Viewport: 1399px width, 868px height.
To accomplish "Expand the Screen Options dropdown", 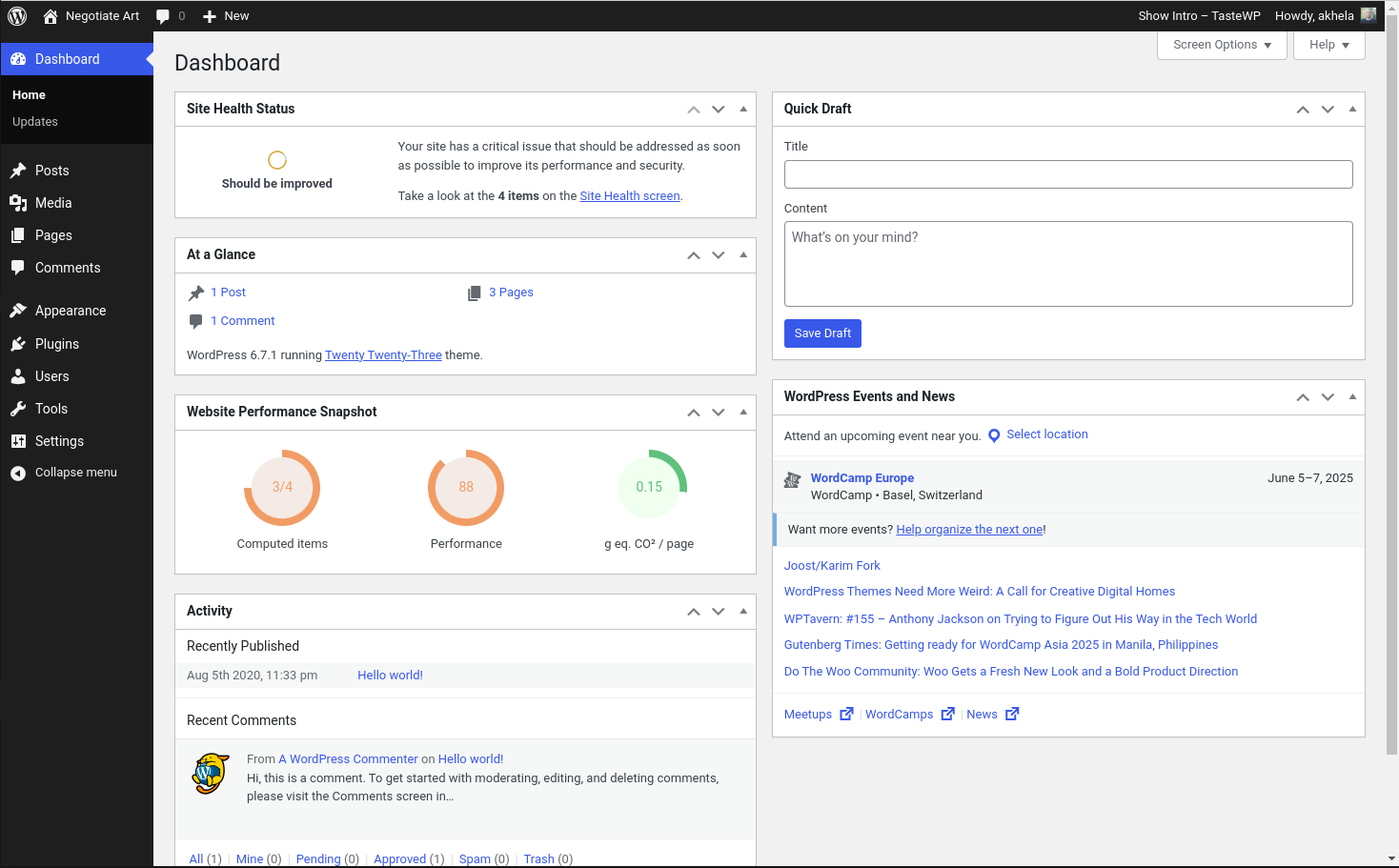I will [x=1222, y=45].
